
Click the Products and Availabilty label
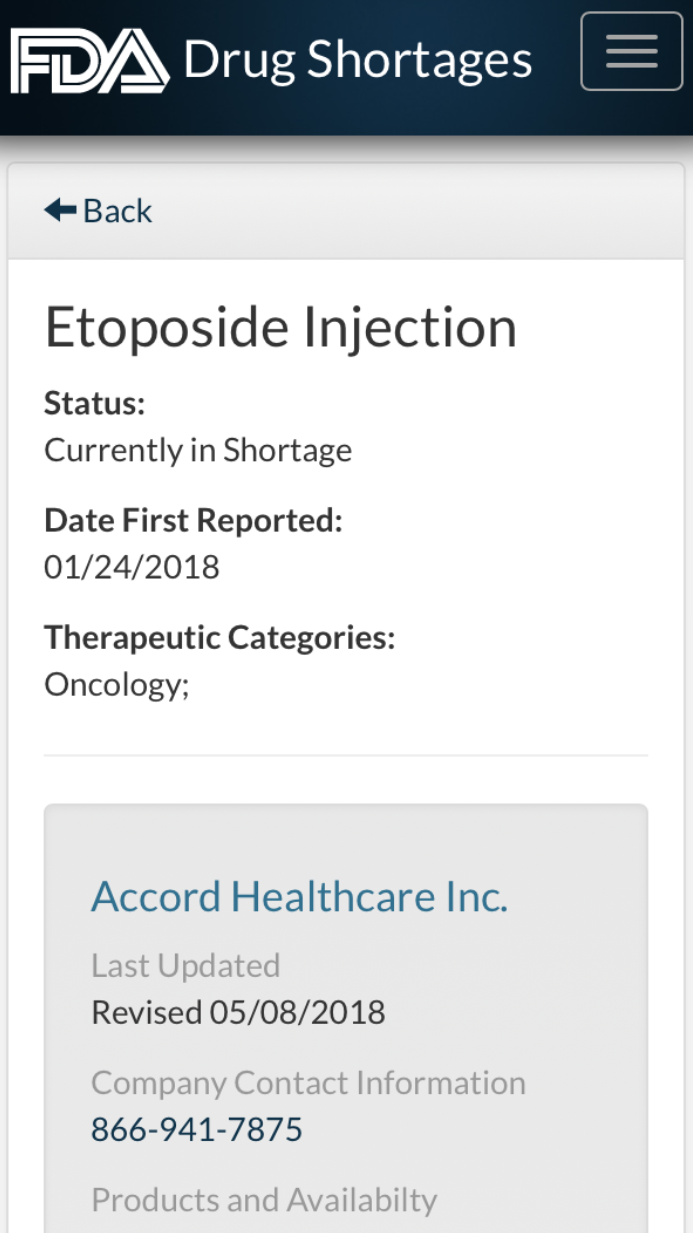(x=264, y=1199)
